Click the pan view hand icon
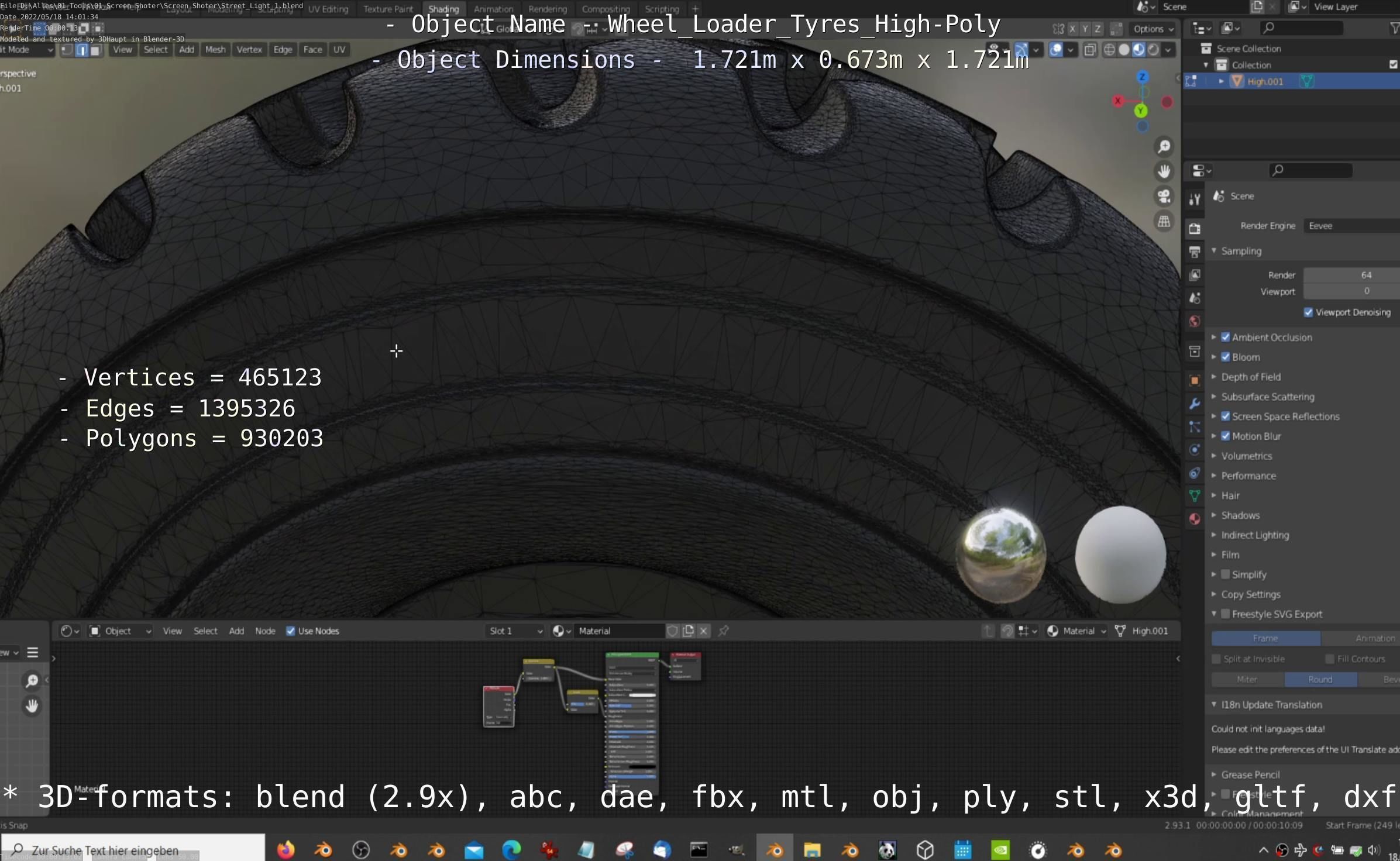 [x=1164, y=171]
